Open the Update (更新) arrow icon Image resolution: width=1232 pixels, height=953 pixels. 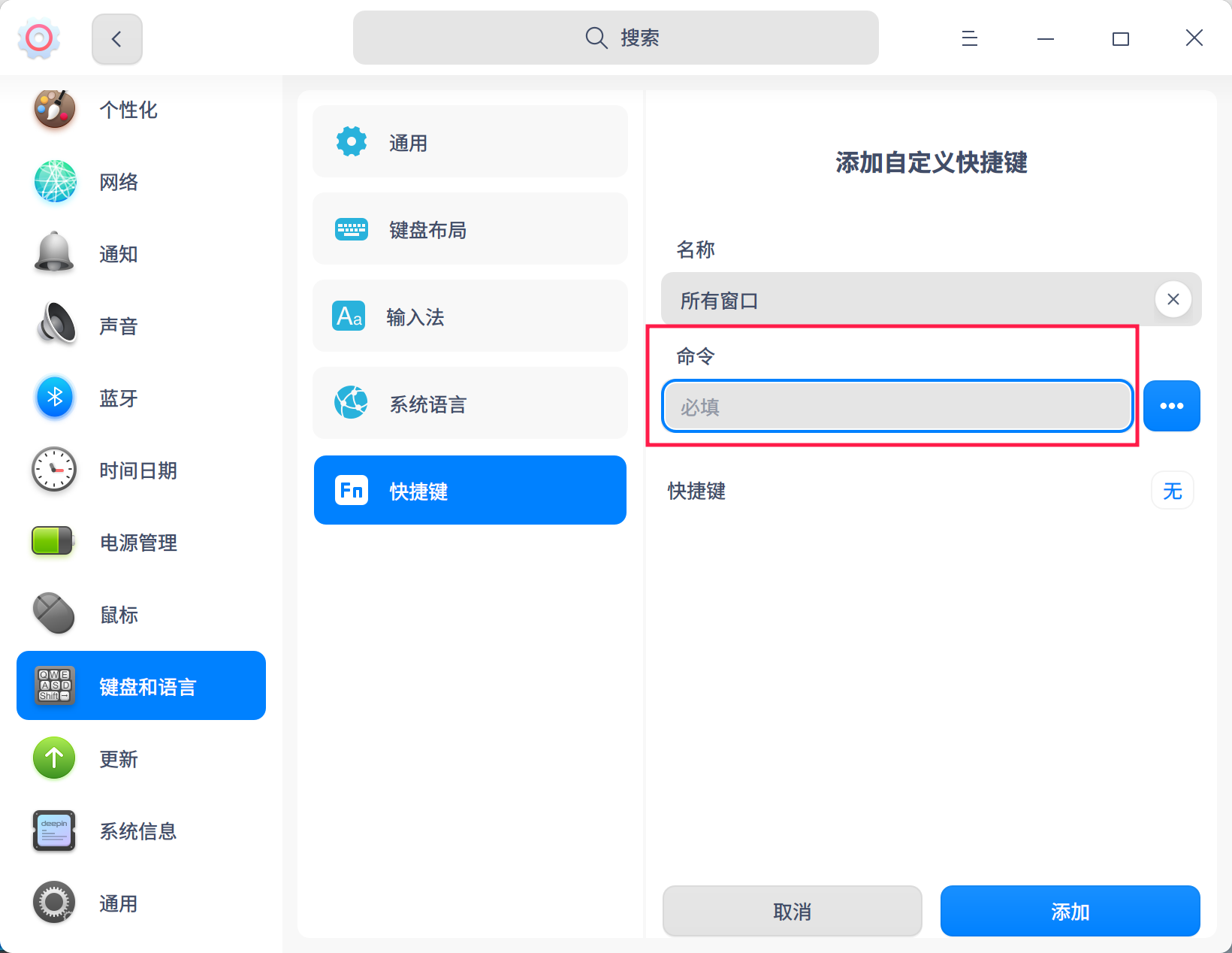pos(55,758)
